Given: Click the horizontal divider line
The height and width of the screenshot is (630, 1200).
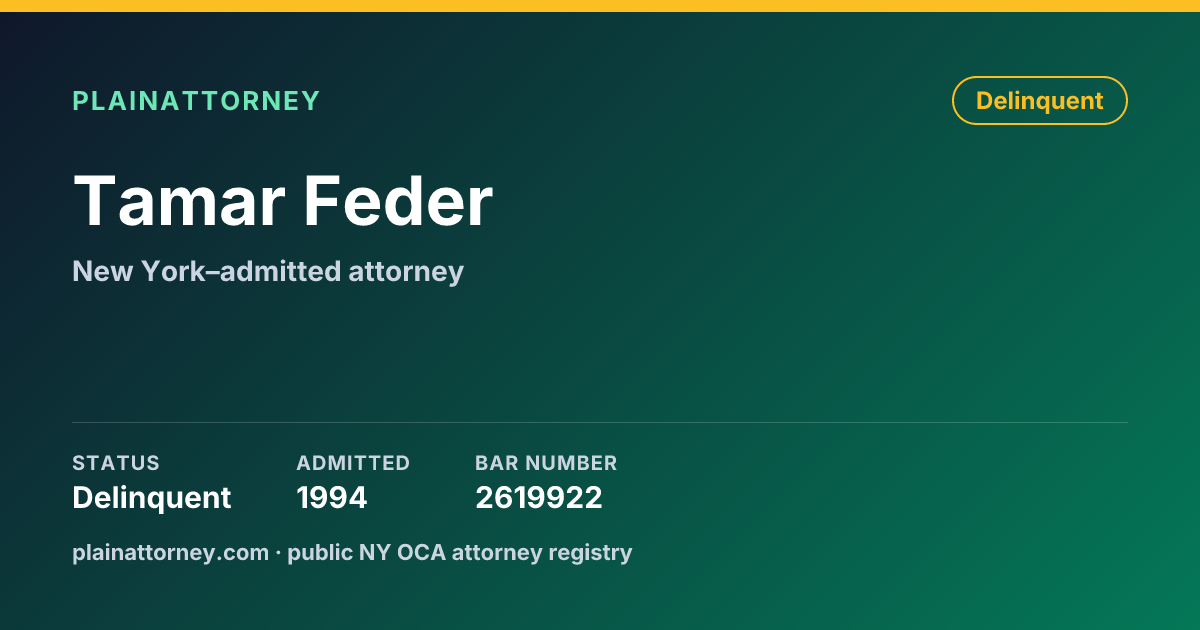Looking at the screenshot, I should [600, 422].
